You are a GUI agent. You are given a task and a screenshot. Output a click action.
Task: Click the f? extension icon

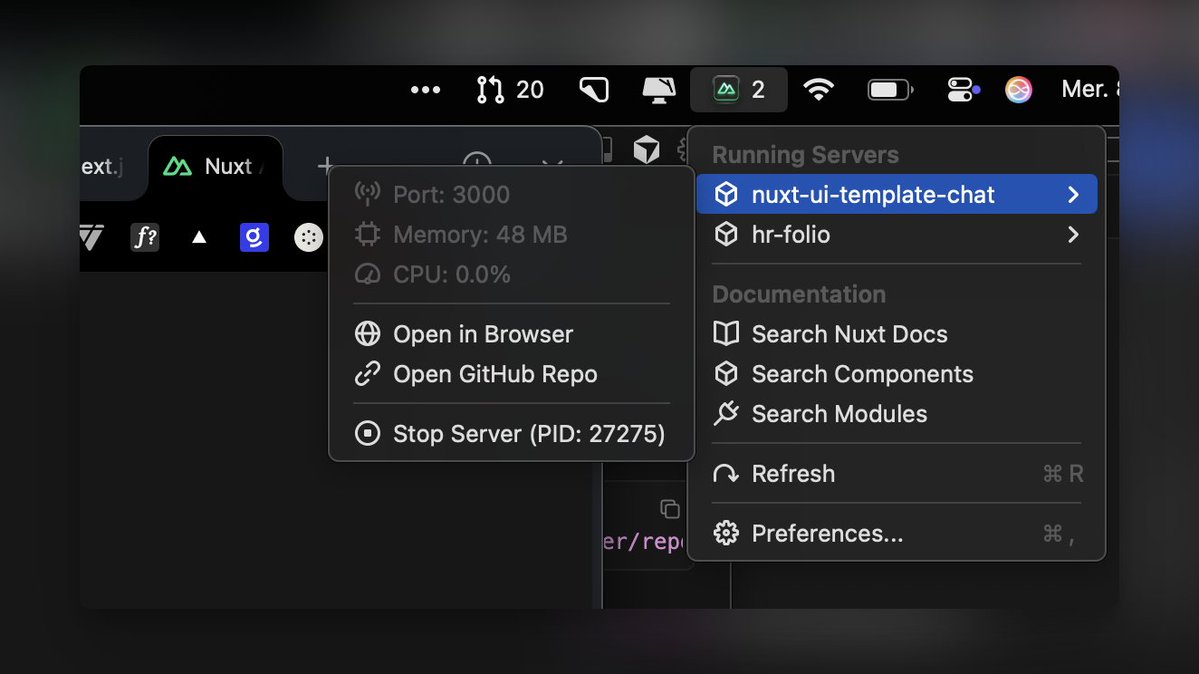[x=145, y=237]
